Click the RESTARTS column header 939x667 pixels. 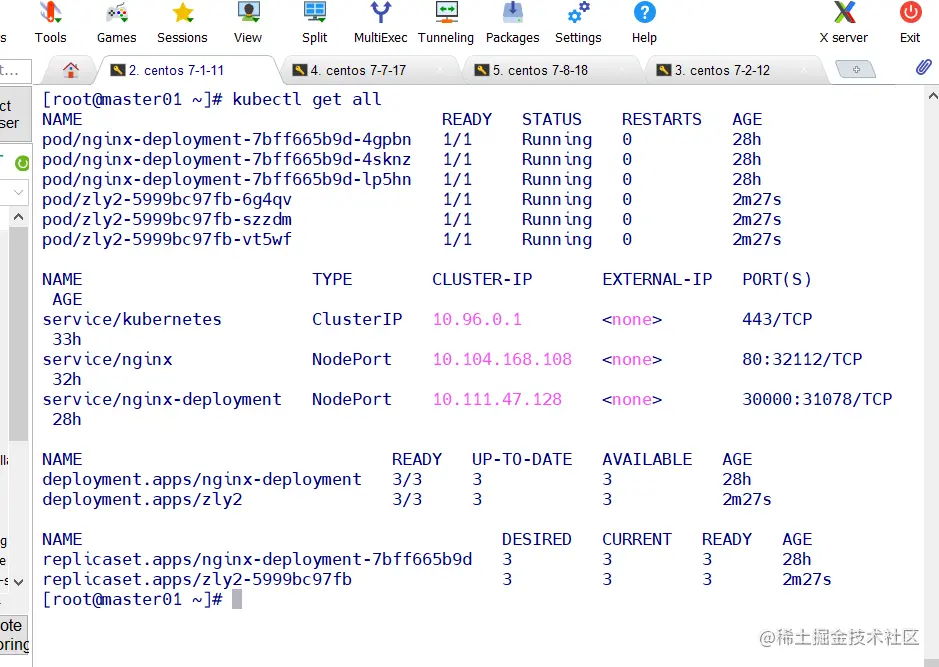662,119
